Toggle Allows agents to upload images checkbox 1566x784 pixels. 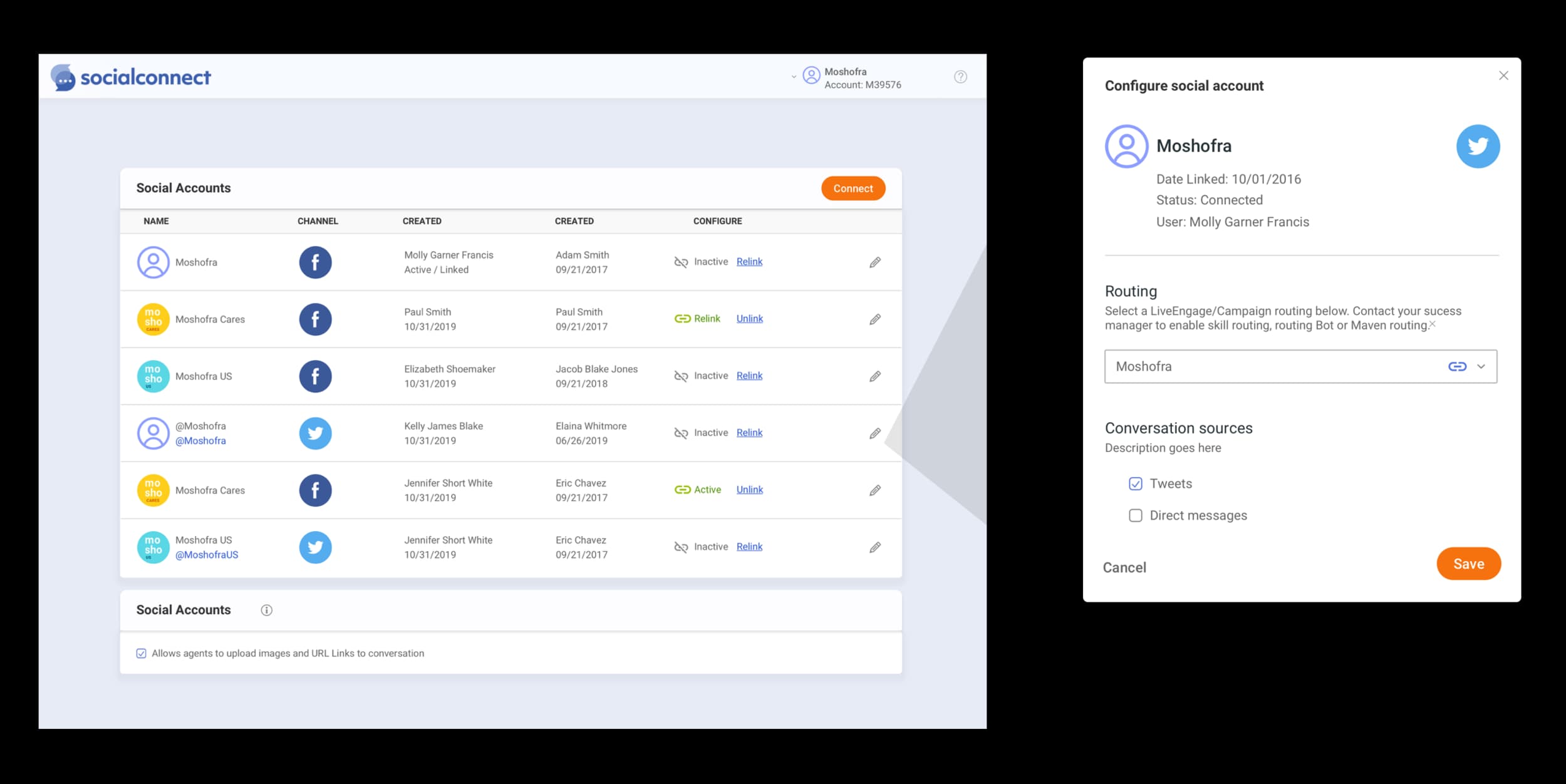pos(142,654)
